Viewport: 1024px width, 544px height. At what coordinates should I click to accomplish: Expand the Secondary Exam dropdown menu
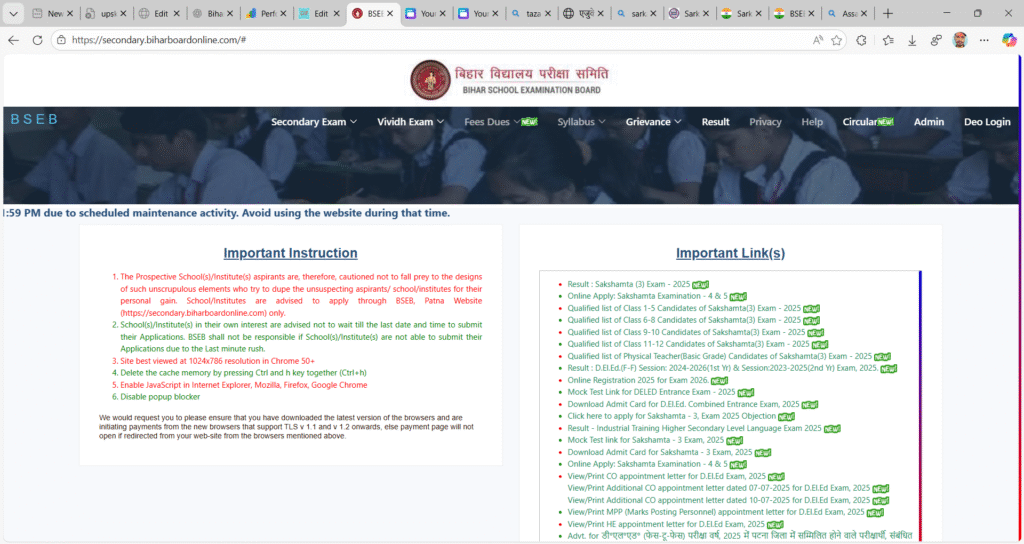pyautogui.click(x=313, y=122)
